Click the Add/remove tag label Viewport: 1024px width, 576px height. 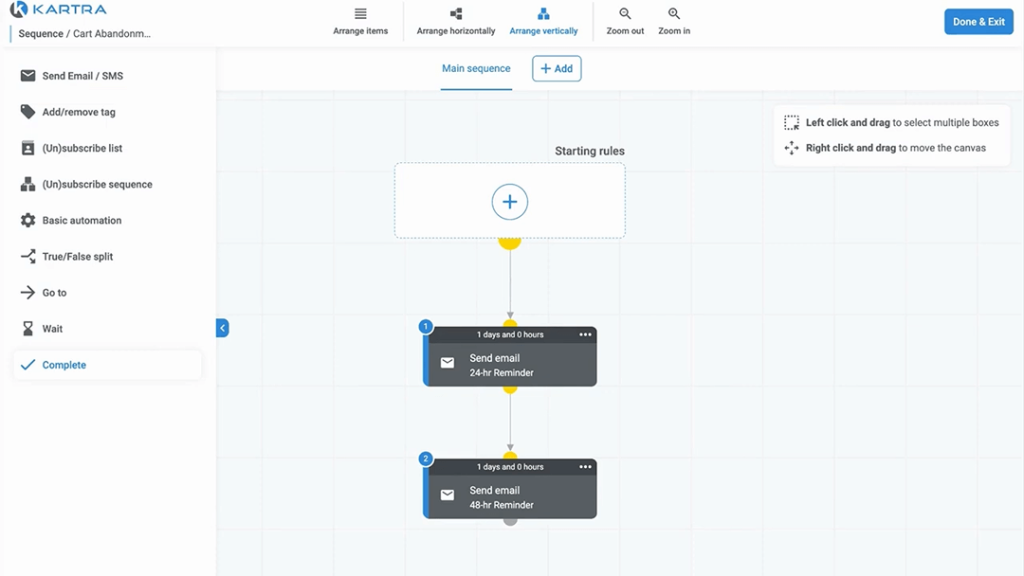(79, 112)
